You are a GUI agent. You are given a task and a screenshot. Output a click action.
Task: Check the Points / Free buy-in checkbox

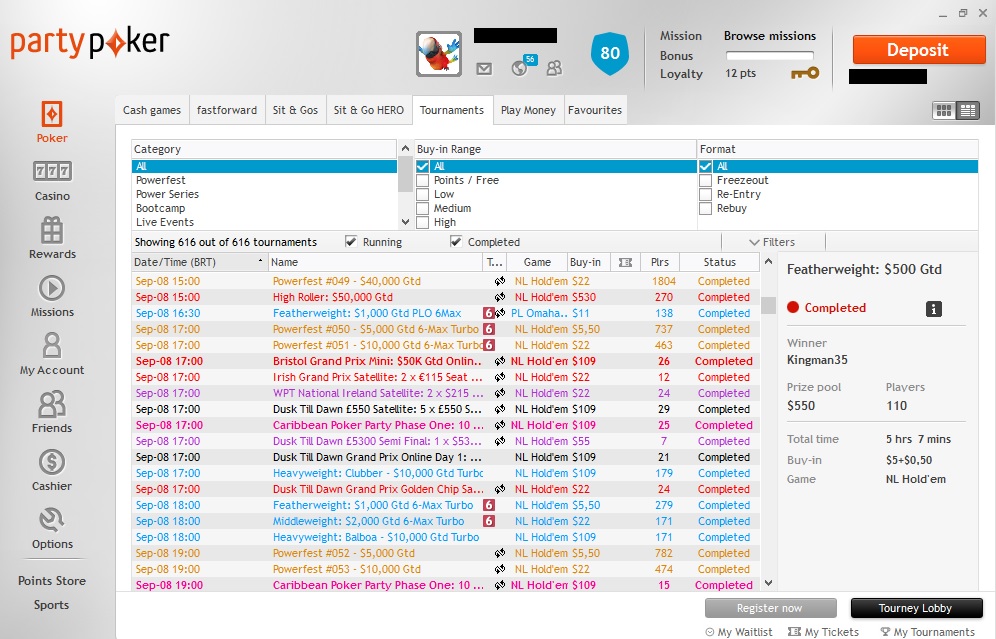pos(422,180)
